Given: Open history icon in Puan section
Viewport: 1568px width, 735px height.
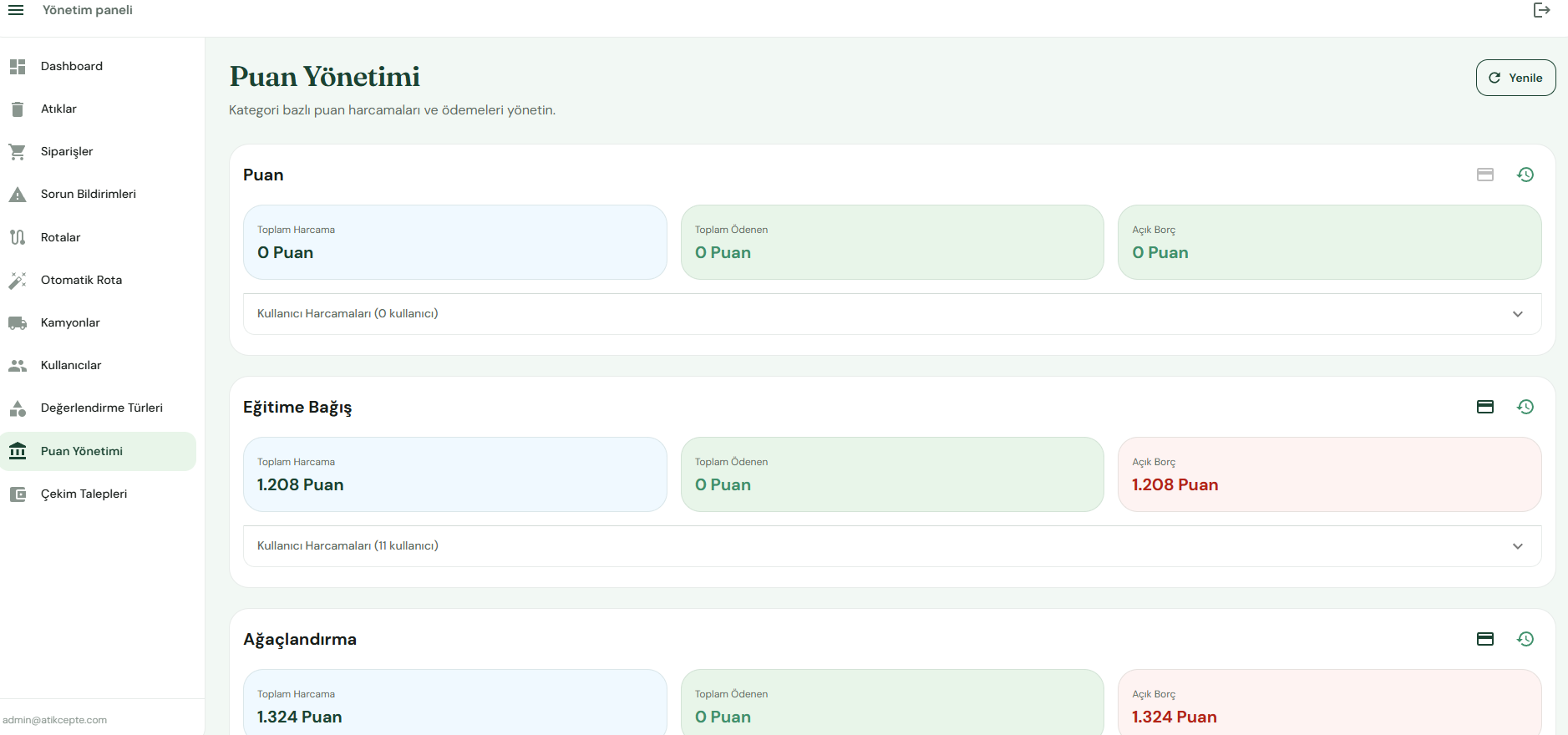Looking at the screenshot, I should pos(1525,175).
